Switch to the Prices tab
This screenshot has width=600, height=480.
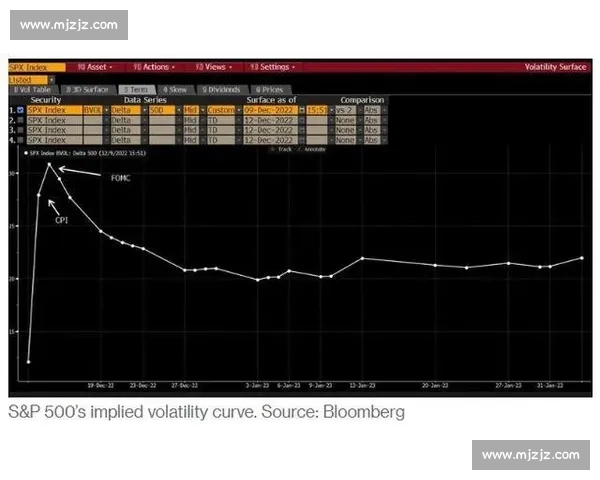(269, 89)
